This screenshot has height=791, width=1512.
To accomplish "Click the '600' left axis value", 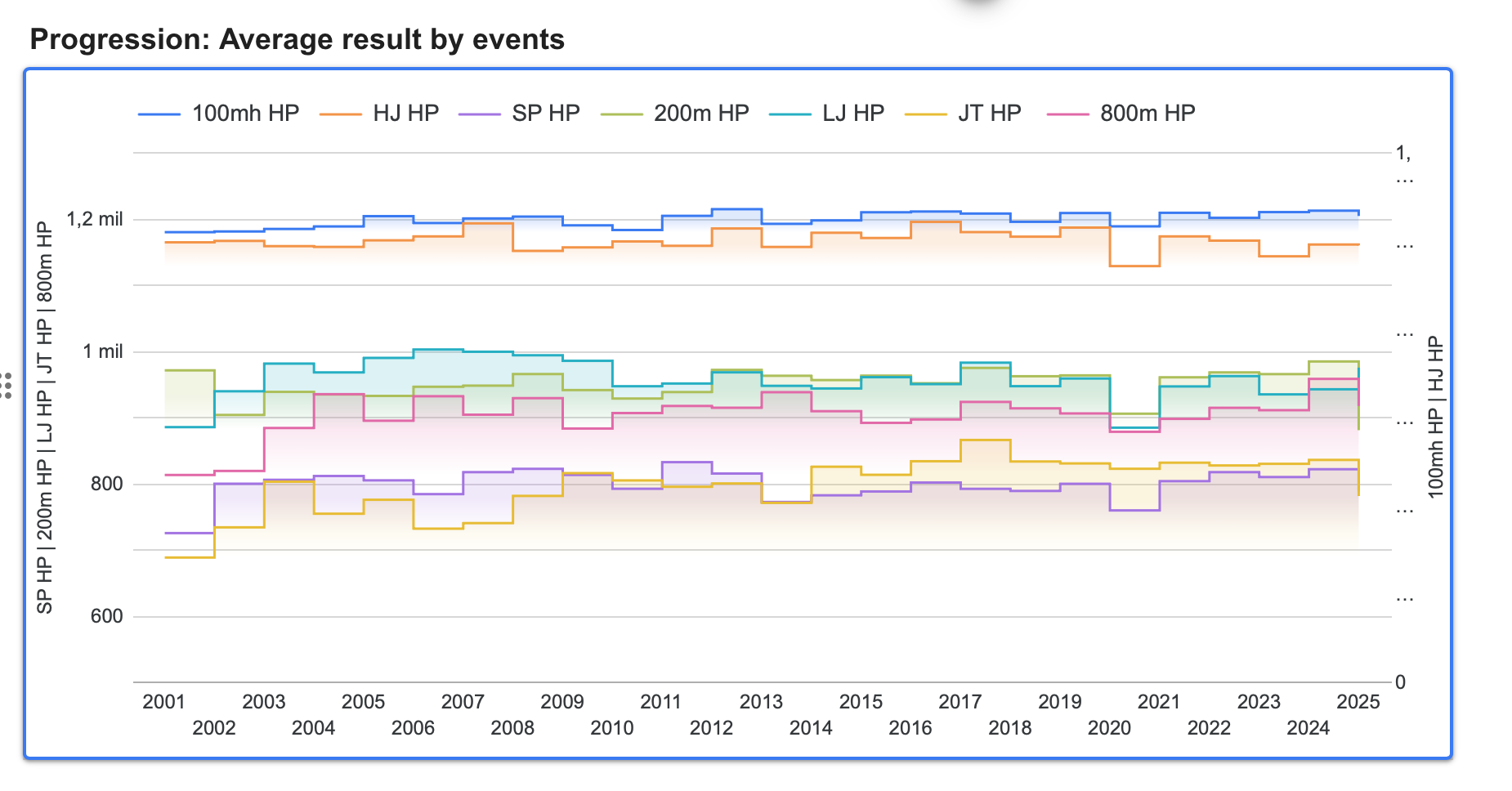I will 107,616.
